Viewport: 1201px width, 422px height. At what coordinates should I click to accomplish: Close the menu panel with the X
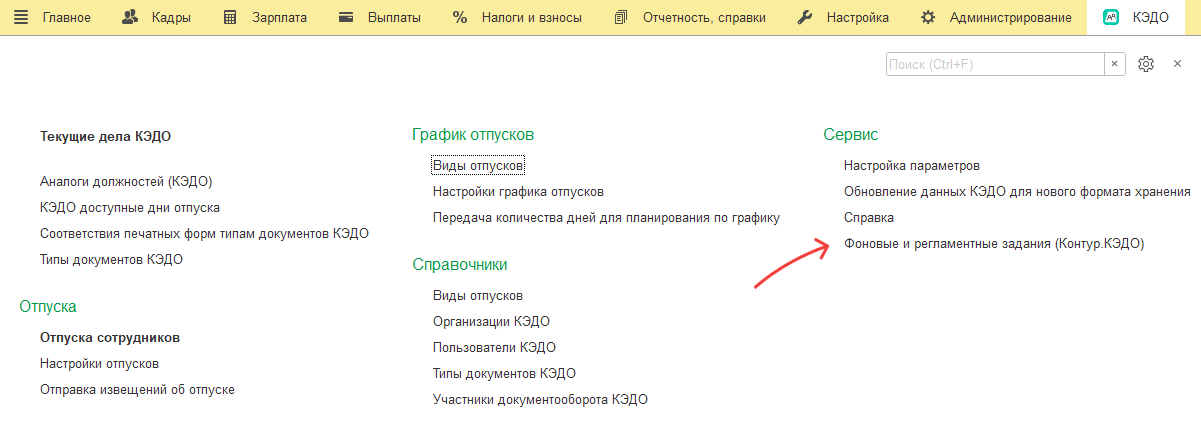click(x=1177, y=64)
